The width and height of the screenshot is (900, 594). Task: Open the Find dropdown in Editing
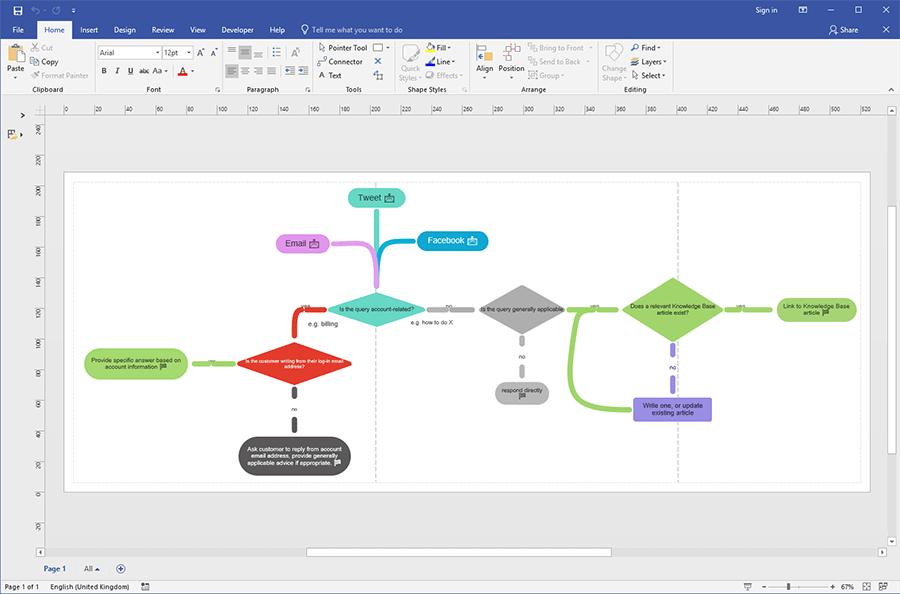(646, 48)
